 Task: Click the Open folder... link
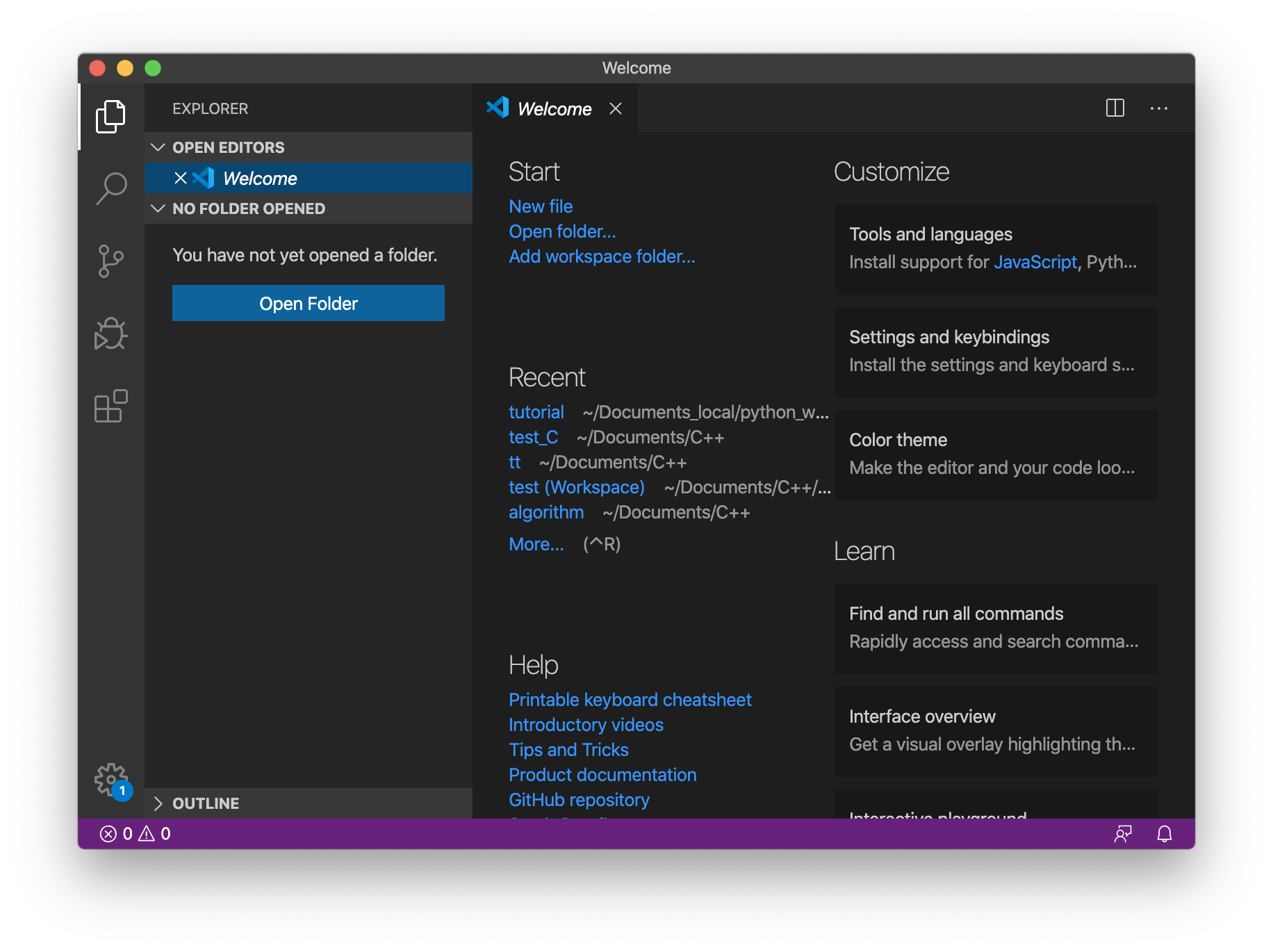562,231
